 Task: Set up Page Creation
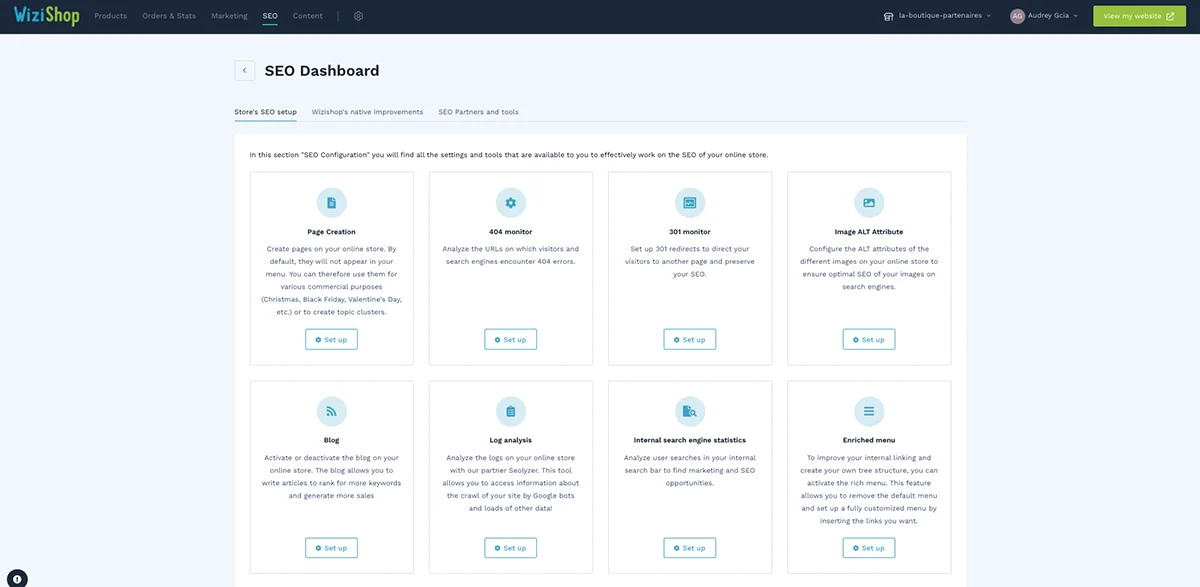(331, 339)
